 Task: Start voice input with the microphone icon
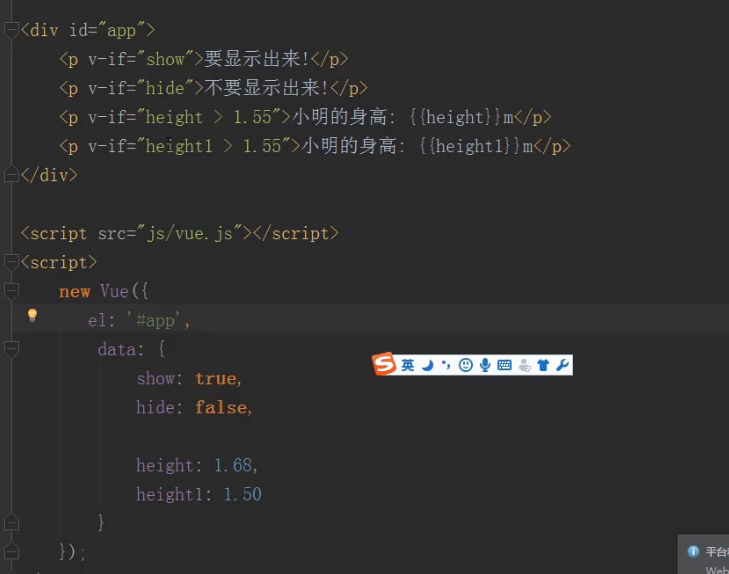(485, 366)
